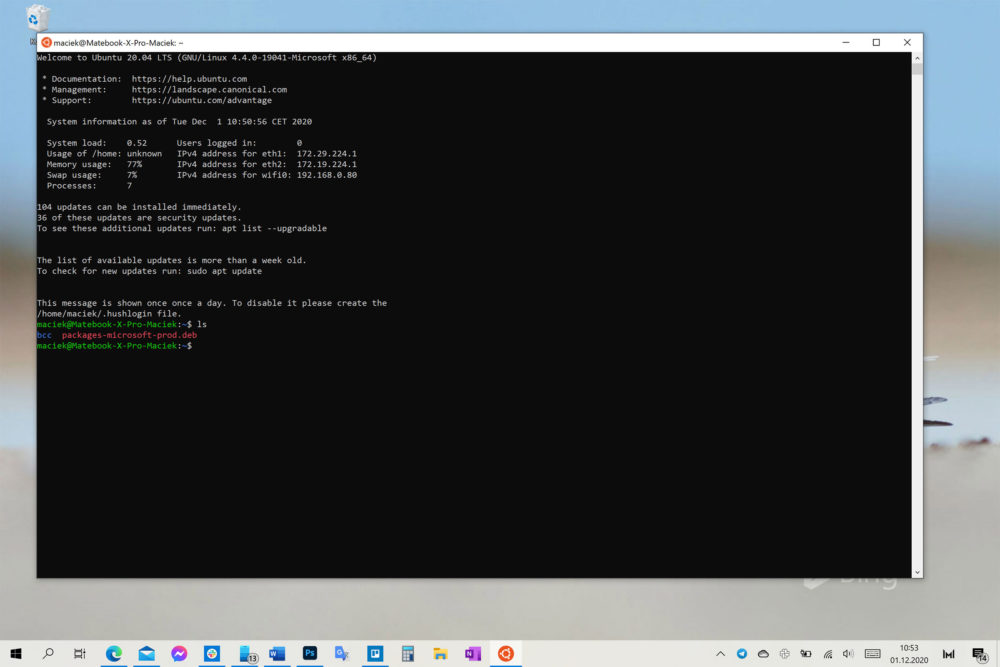Click the https://ubuntu.com/advantage URL
The width and height of the screenshot is (1000, 667).
(202, 101)
